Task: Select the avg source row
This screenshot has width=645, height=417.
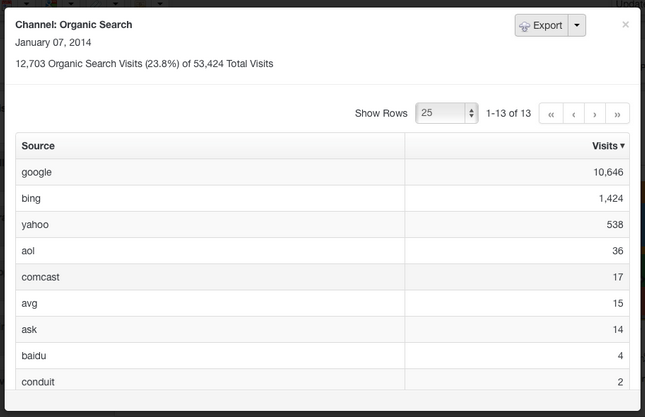Action: [322, 303]
